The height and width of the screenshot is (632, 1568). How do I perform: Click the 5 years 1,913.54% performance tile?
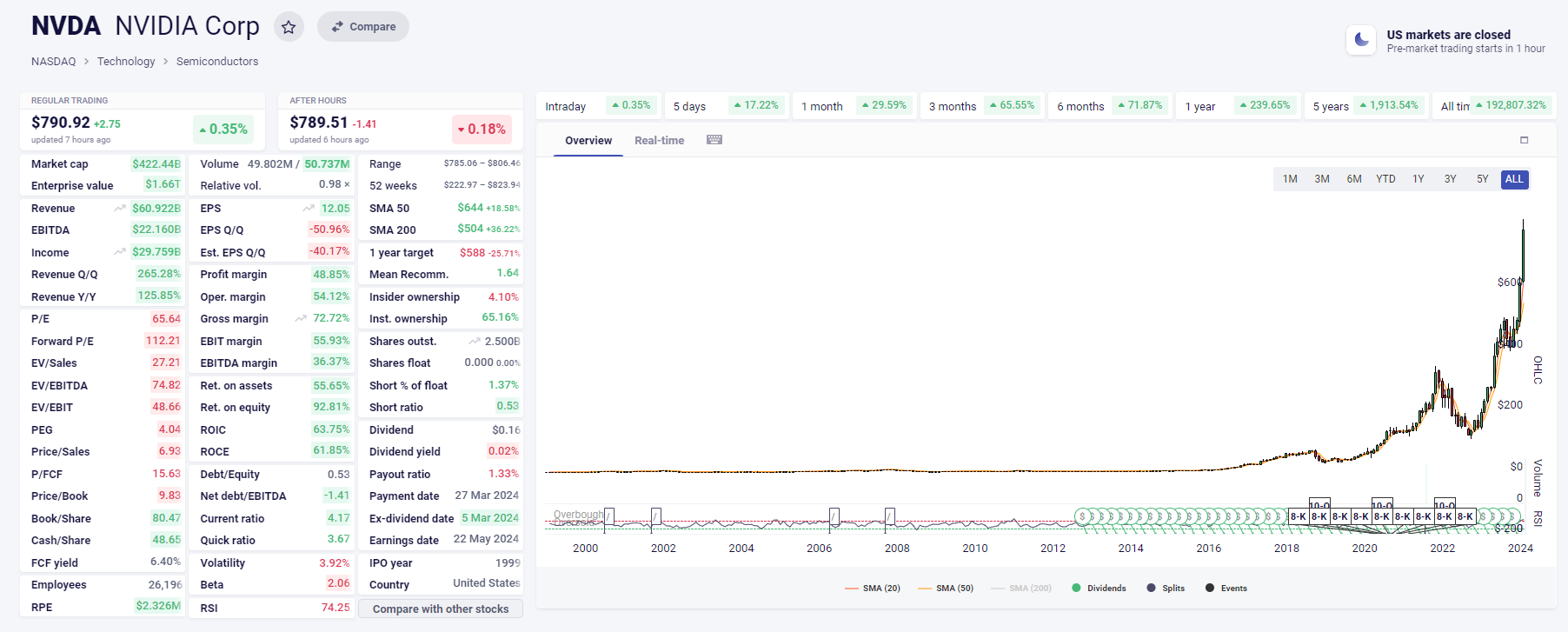coord(1365,106)
